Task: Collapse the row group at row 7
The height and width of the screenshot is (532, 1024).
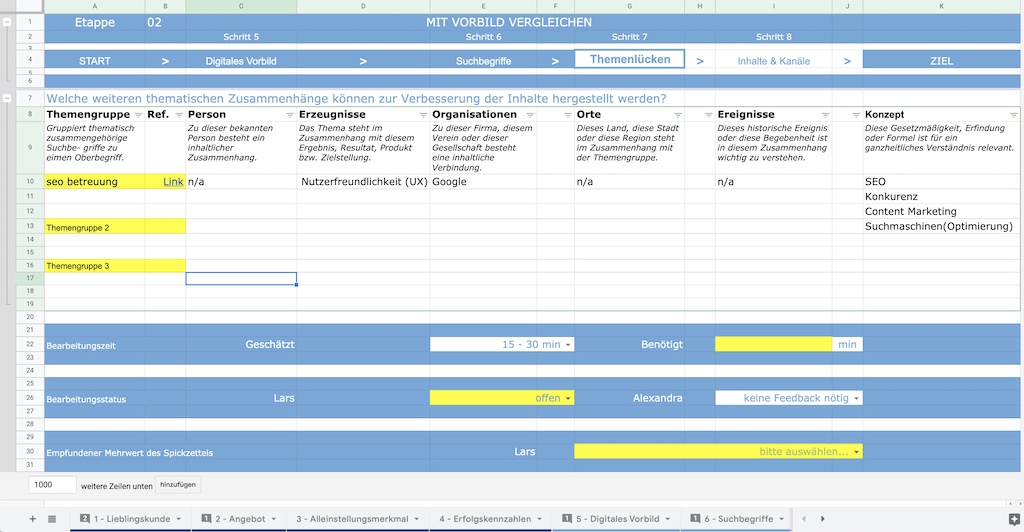Action: (7, 99)
